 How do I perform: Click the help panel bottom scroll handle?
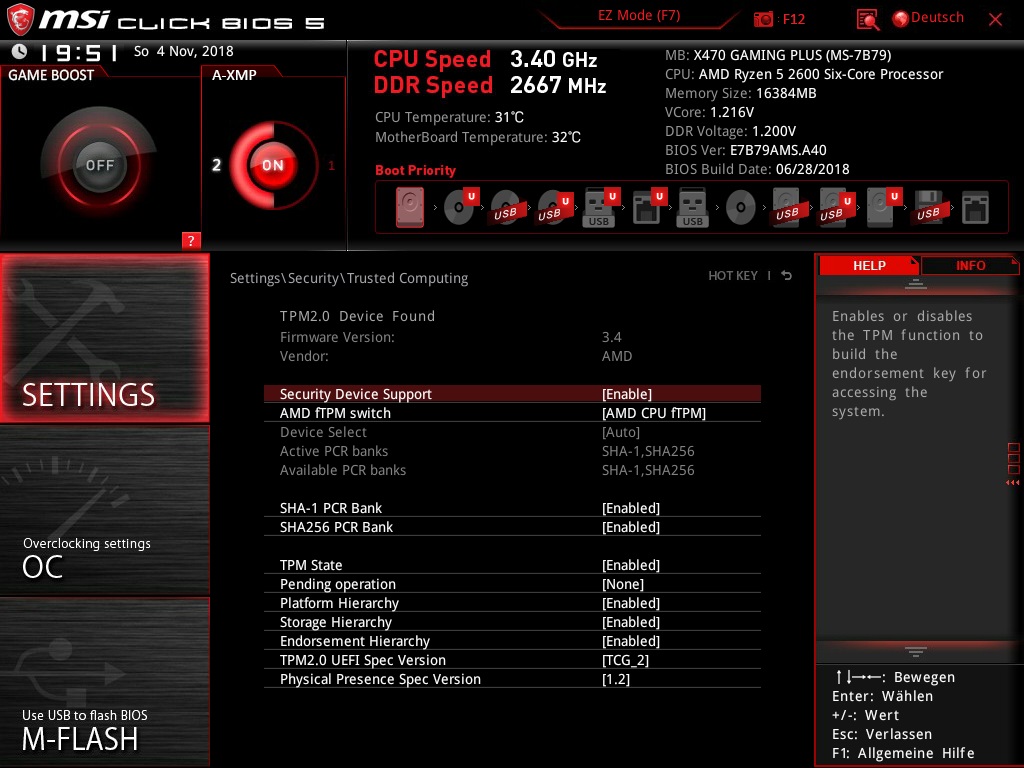pyautogui.click(x=916, y=652)
